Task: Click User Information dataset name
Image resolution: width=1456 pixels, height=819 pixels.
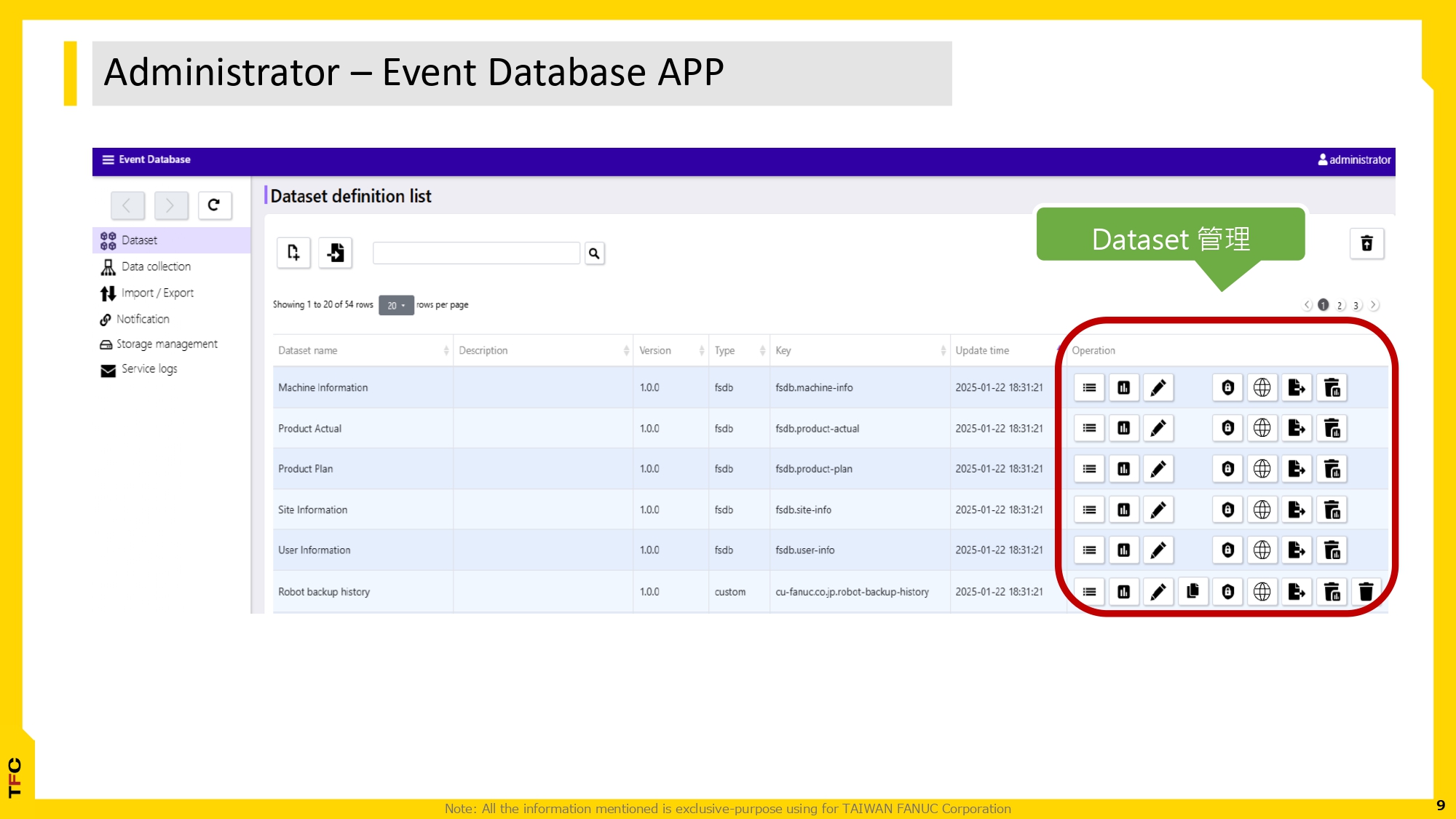Action: pyautogui.click(x=314, y=550)
